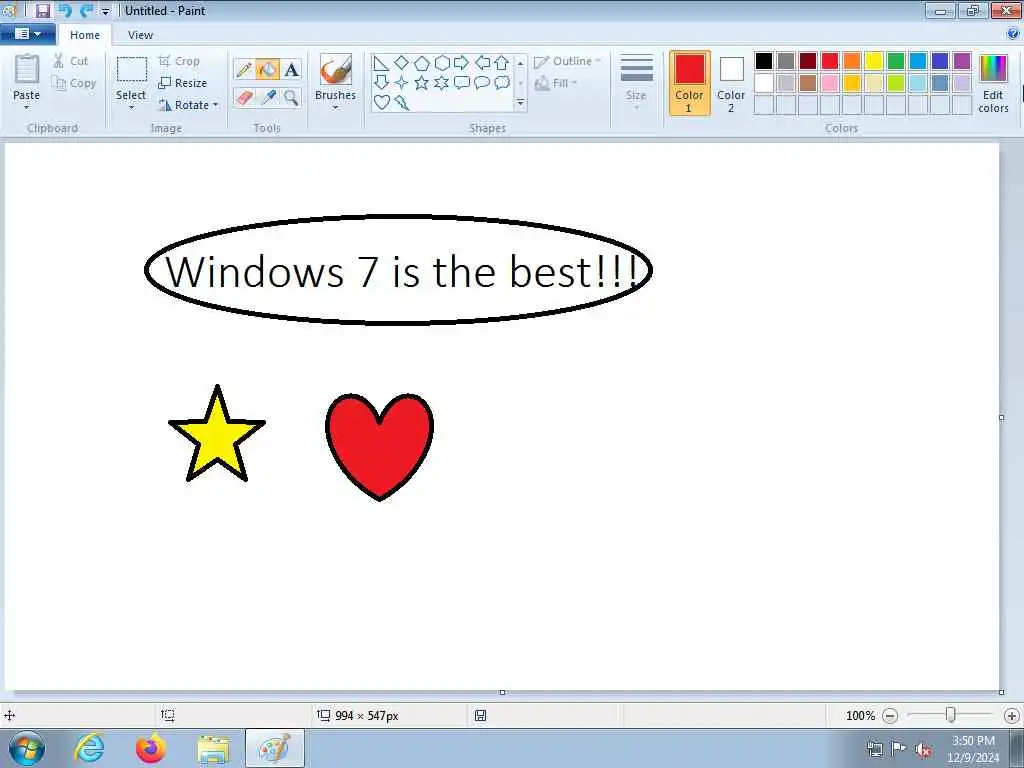This screenshot has height=768, width=1024.
Task: Choose the hexagon shape
Action: click(x=442, y=63)
